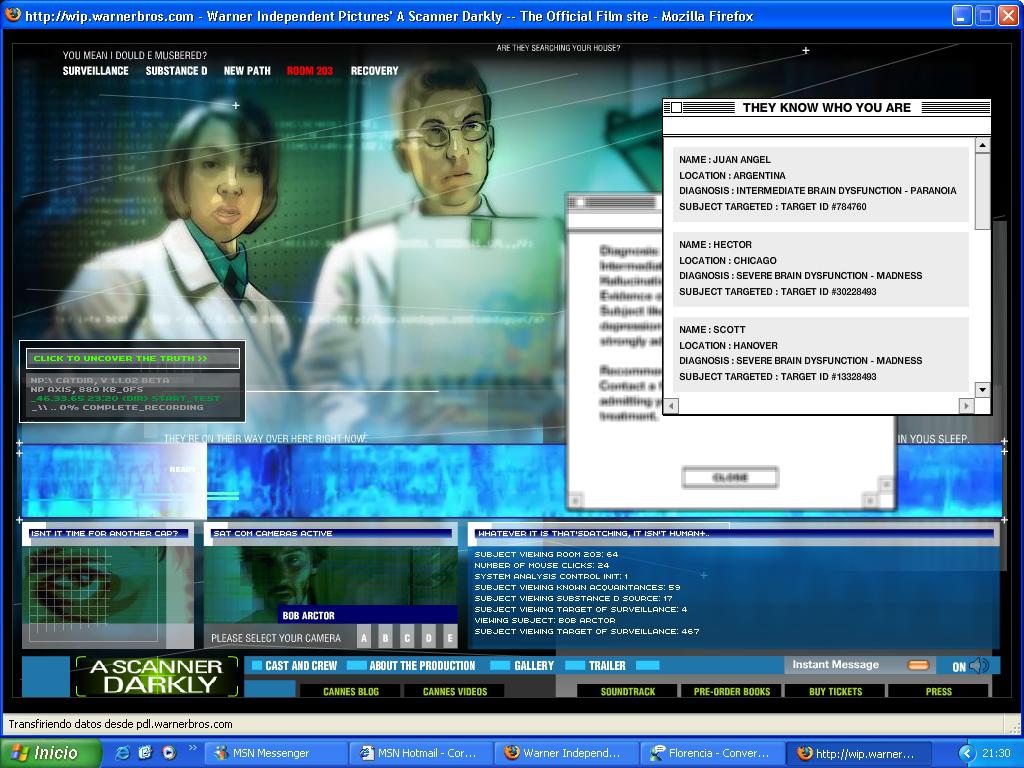Expand the quick launch chevron

click(x=193, y=748)
